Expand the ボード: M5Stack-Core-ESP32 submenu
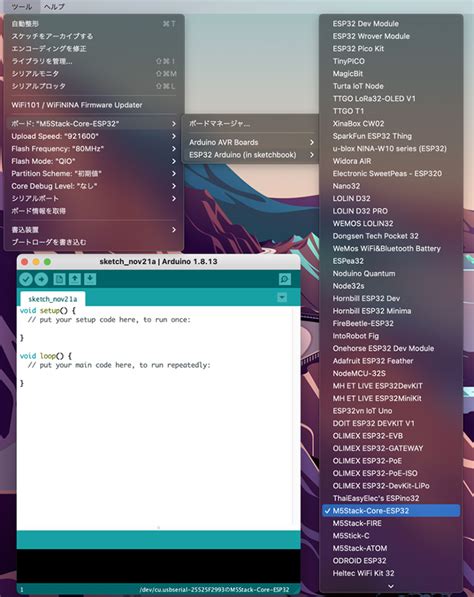 click(94, 124)
